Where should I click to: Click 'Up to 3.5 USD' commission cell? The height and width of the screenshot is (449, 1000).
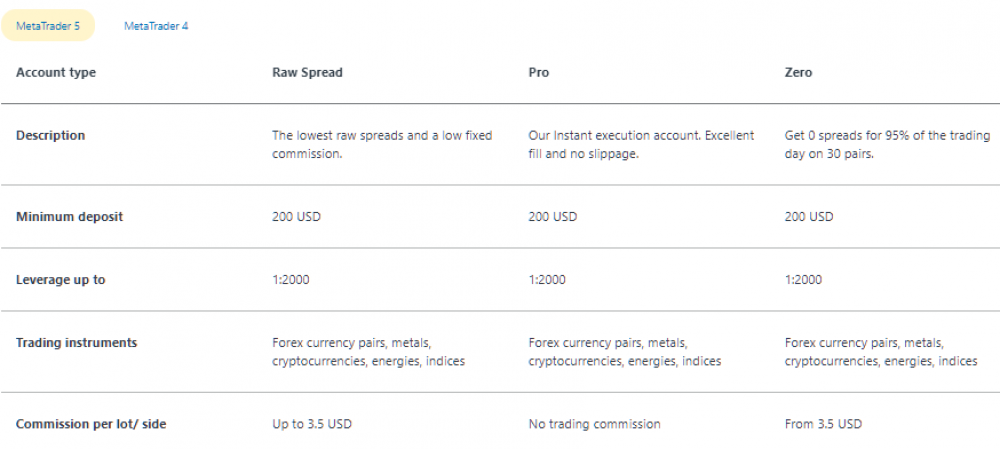point(312,423)
